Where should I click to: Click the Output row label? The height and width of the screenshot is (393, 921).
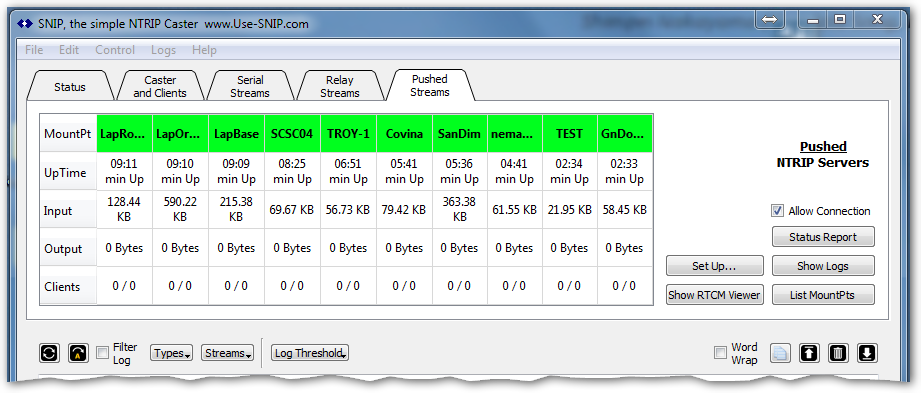click(x=68, y=248)
